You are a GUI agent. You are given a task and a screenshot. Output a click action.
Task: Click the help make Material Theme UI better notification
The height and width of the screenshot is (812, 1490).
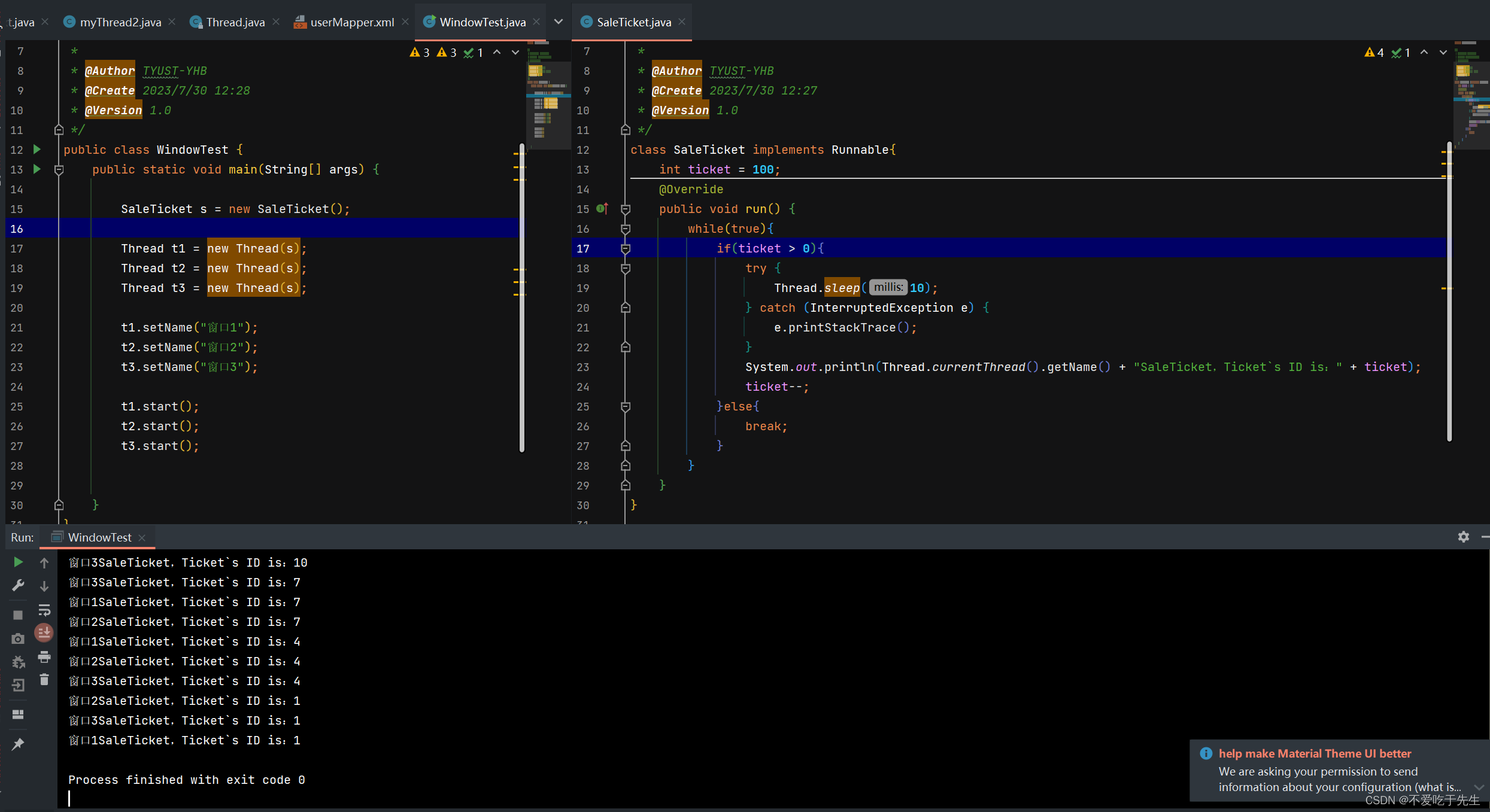pos(1315,753)
